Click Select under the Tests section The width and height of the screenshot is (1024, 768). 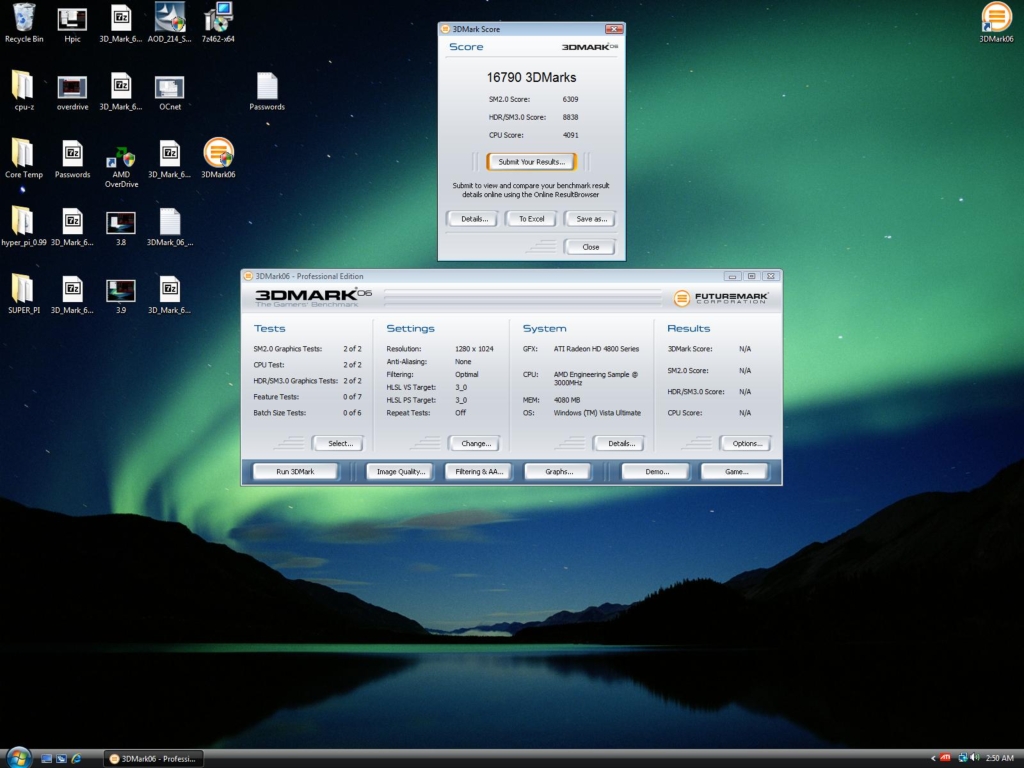340,443
